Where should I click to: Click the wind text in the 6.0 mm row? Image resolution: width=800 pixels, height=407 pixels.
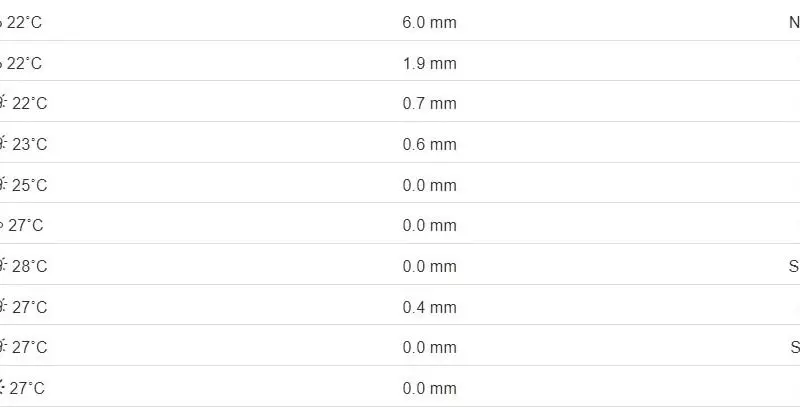point(794,22)
